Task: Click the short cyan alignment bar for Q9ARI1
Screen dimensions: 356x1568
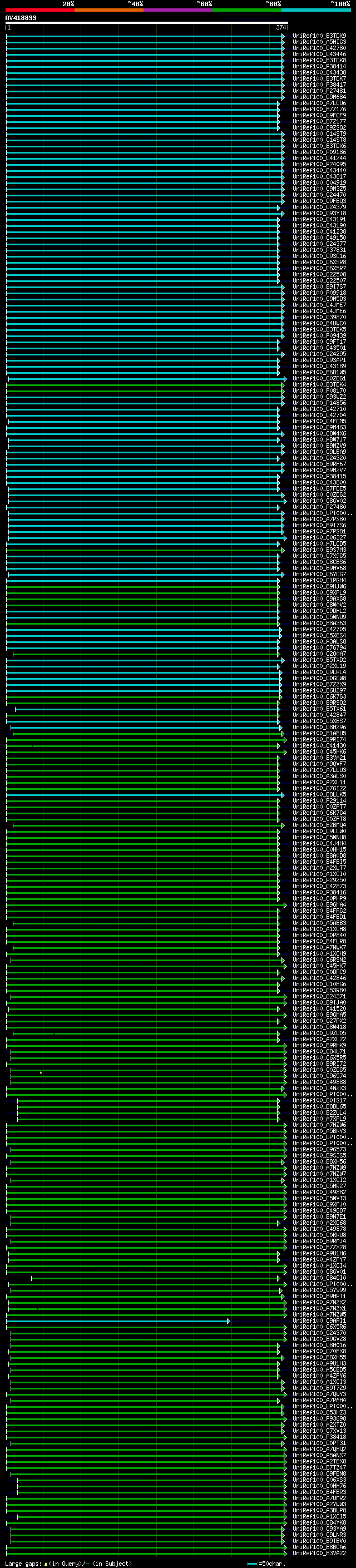Action: pos(118,1320)
